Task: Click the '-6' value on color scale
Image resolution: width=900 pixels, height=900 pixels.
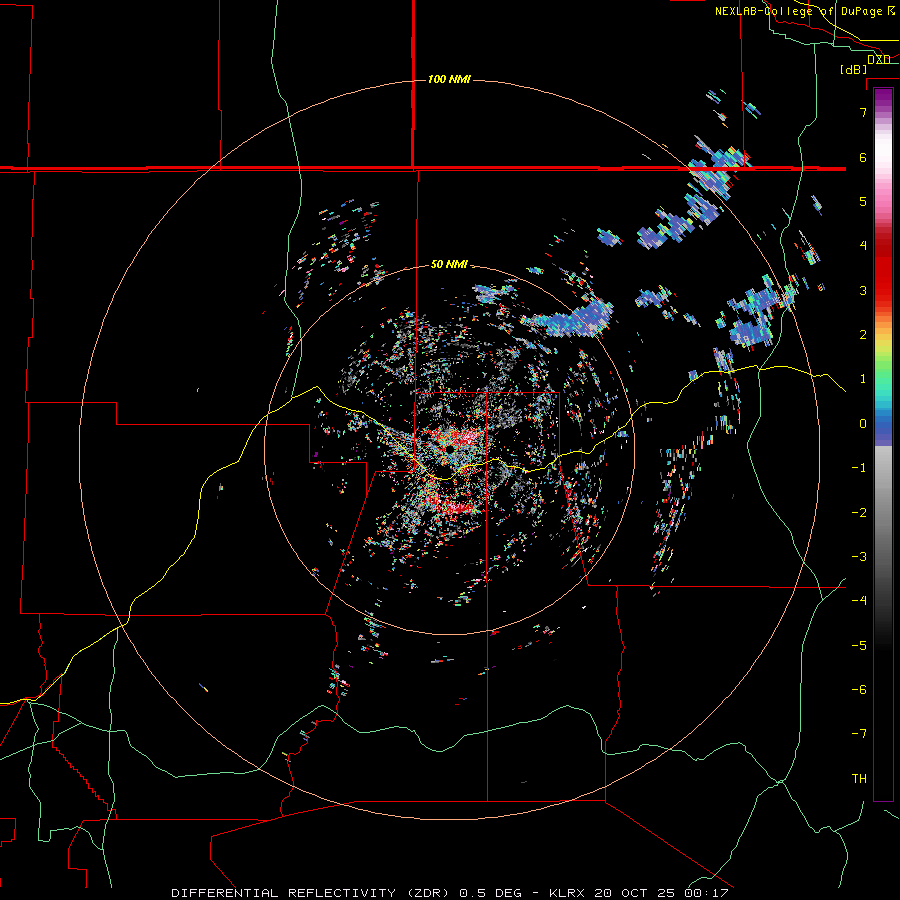Action: (x=859, y=690)
